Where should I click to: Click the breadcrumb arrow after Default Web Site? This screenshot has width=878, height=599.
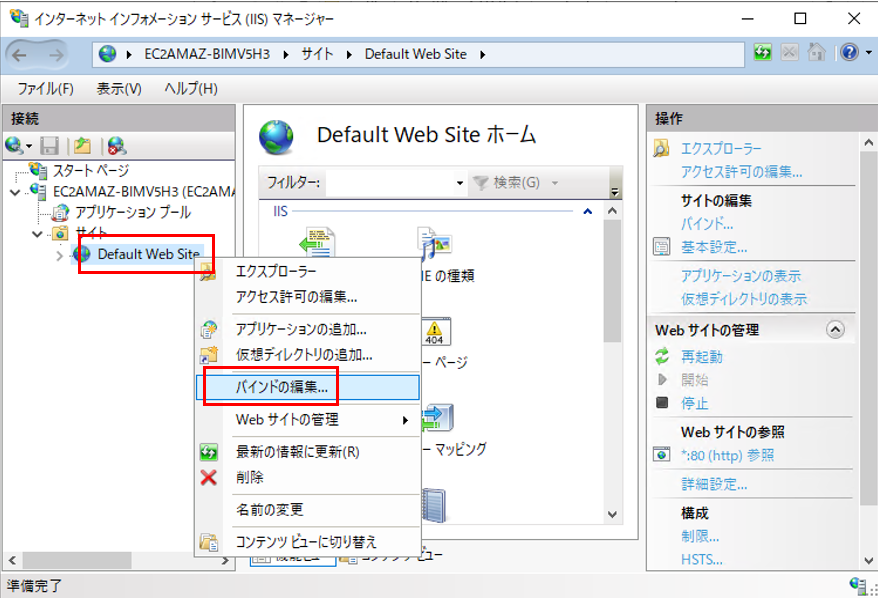483,54
